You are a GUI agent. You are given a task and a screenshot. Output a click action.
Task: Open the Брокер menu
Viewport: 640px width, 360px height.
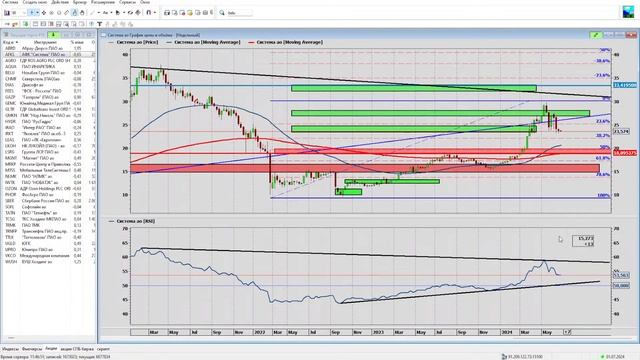click(80, 2)
